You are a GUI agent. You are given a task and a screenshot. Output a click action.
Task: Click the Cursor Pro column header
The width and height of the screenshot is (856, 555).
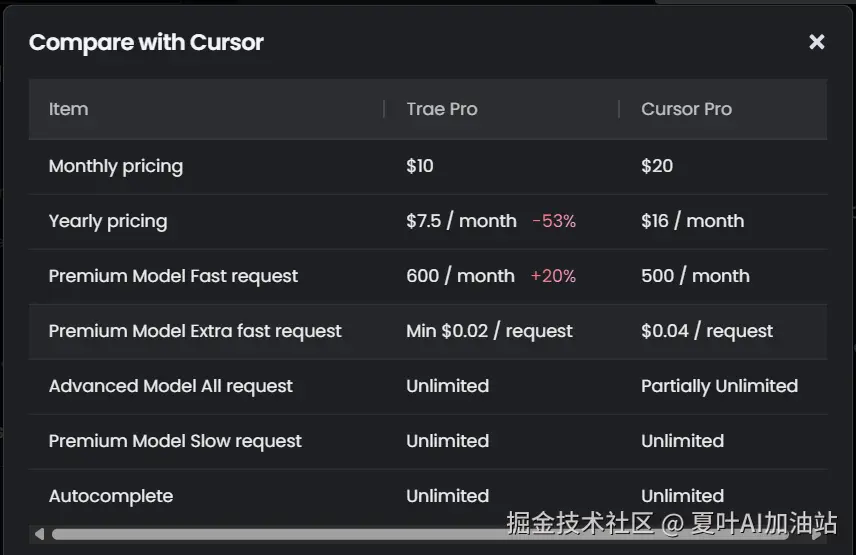coord(686,109)
